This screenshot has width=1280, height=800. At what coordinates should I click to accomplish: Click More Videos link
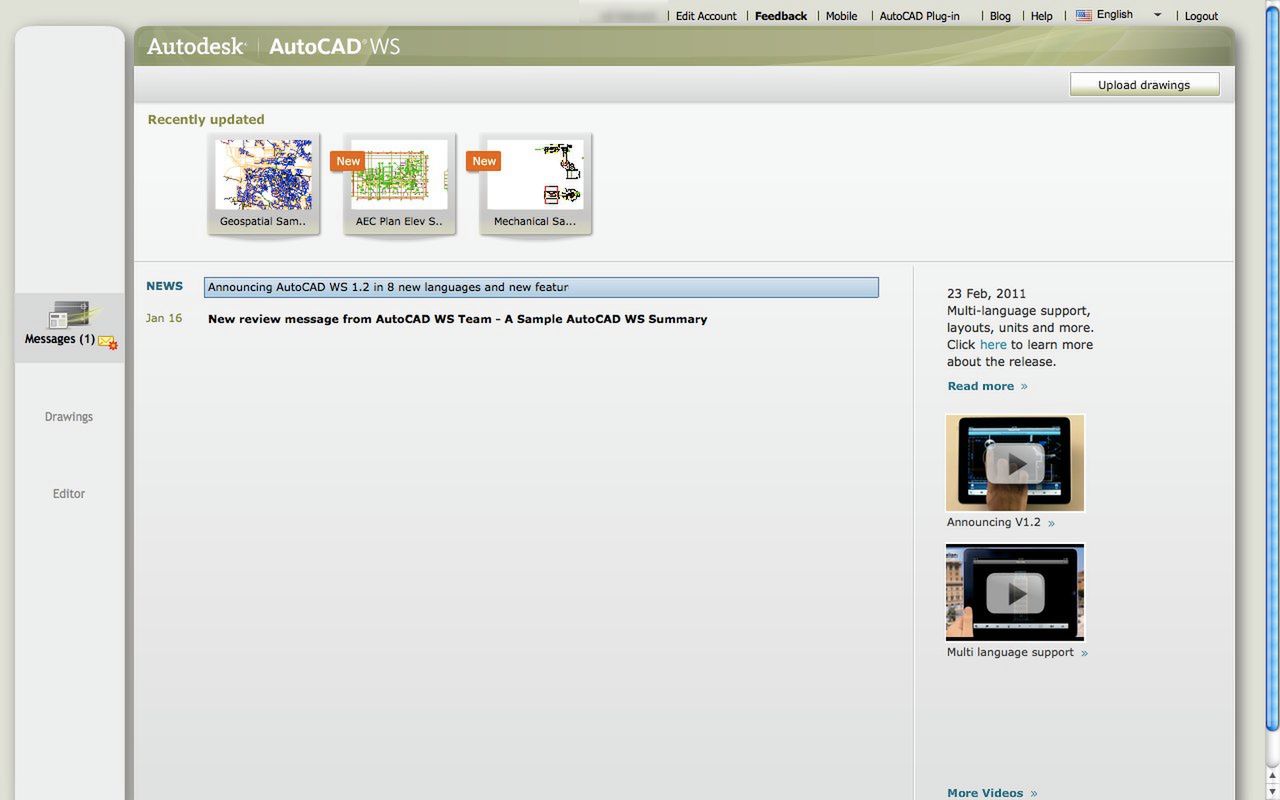tap(992, 793)
